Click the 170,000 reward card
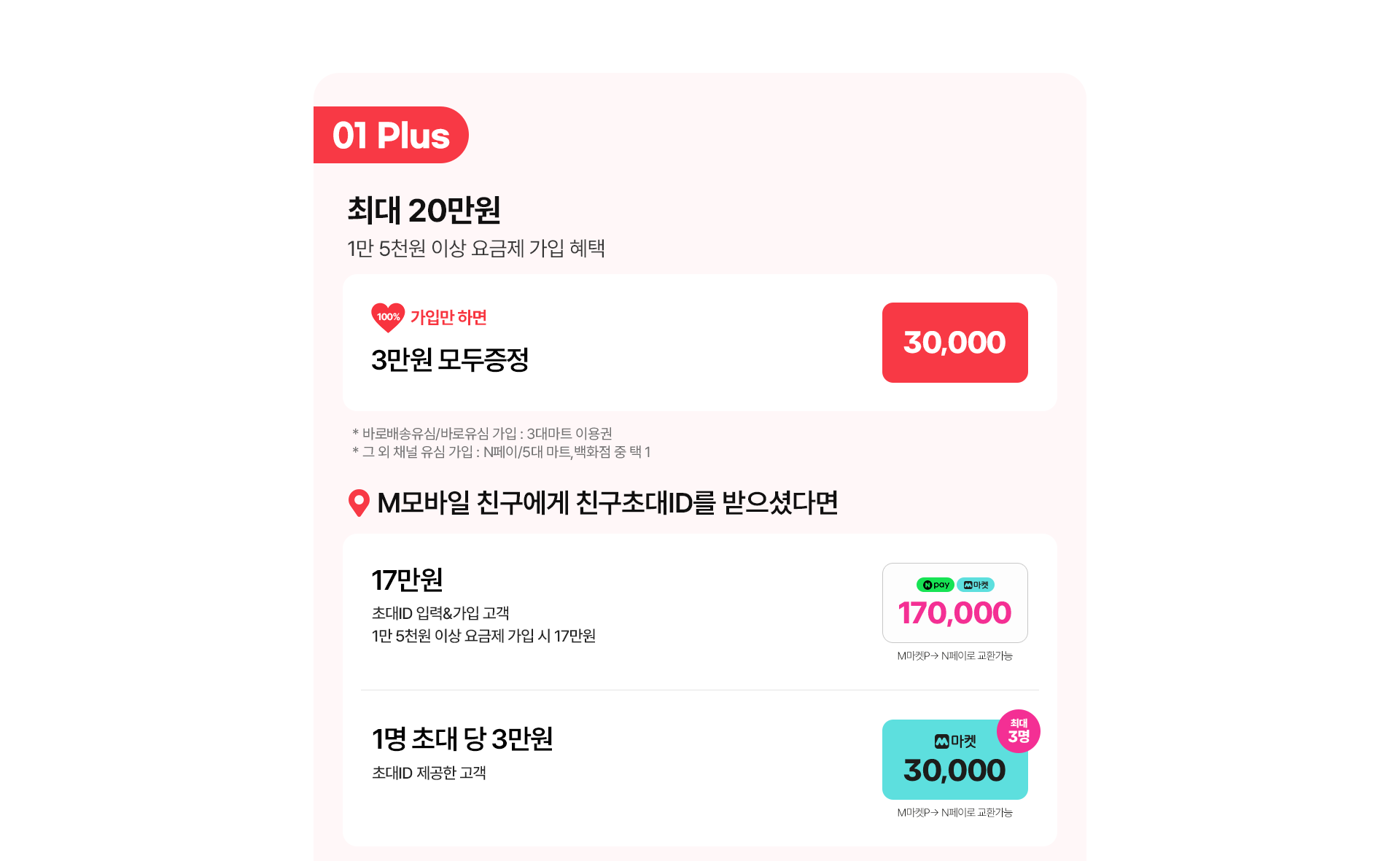Viewport: 1400px width, 861px height. (x=955, y=603)
